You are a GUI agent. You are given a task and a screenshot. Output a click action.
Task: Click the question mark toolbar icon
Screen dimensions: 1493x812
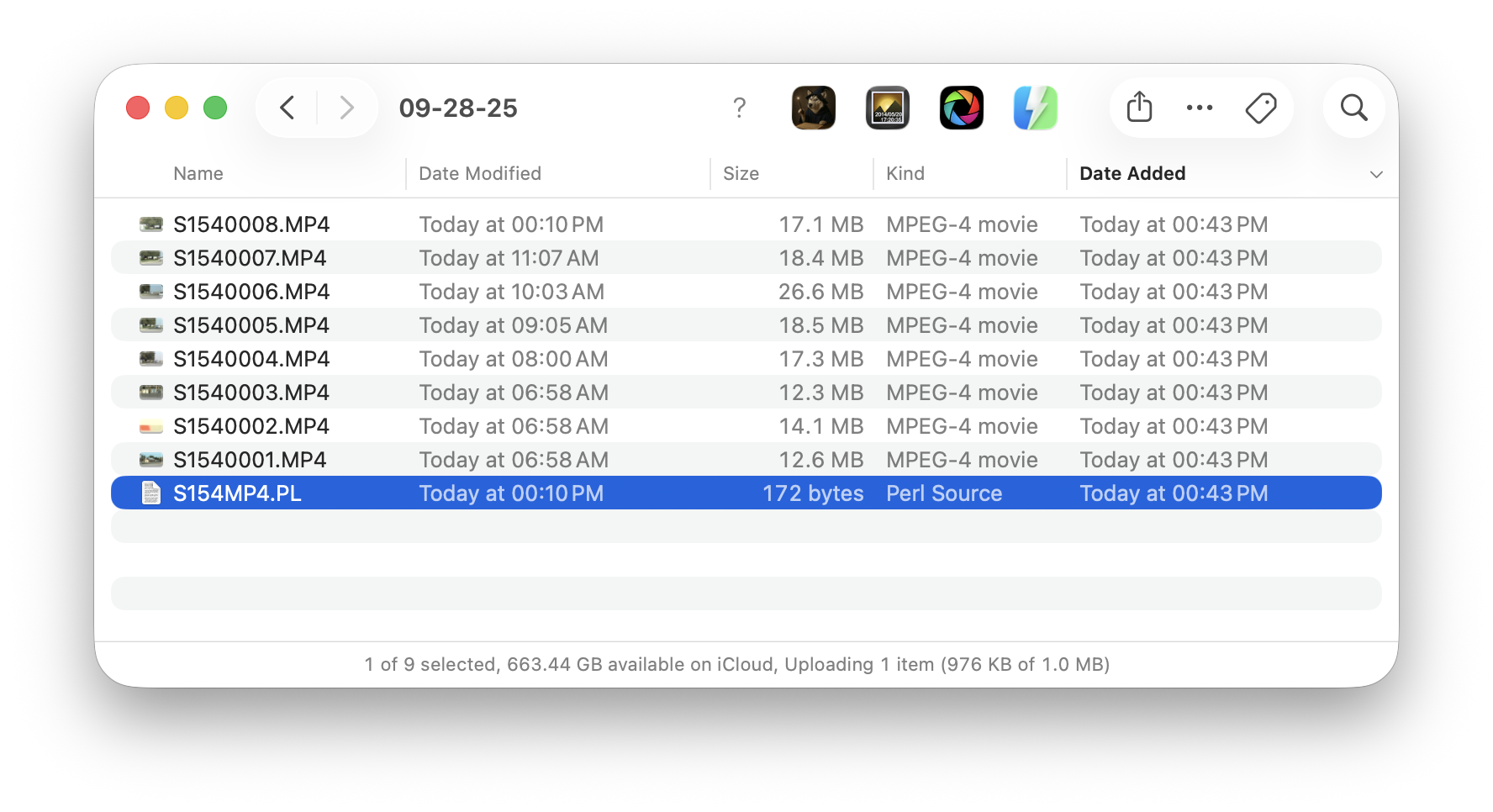(x=739, y=108)
